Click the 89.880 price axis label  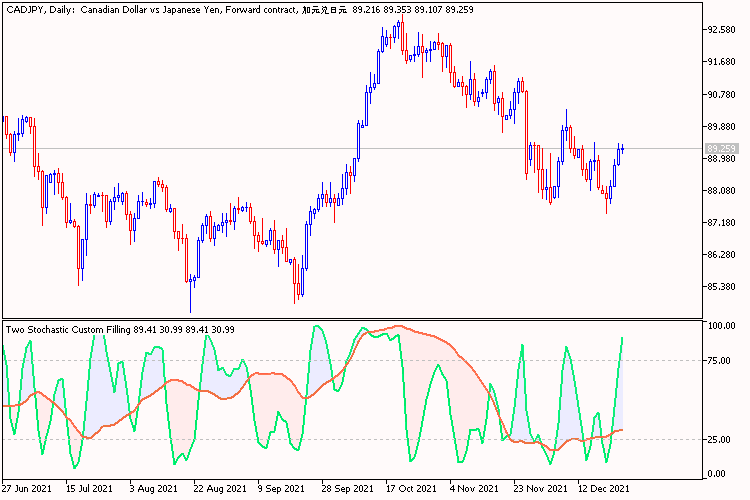coord(721,127)
